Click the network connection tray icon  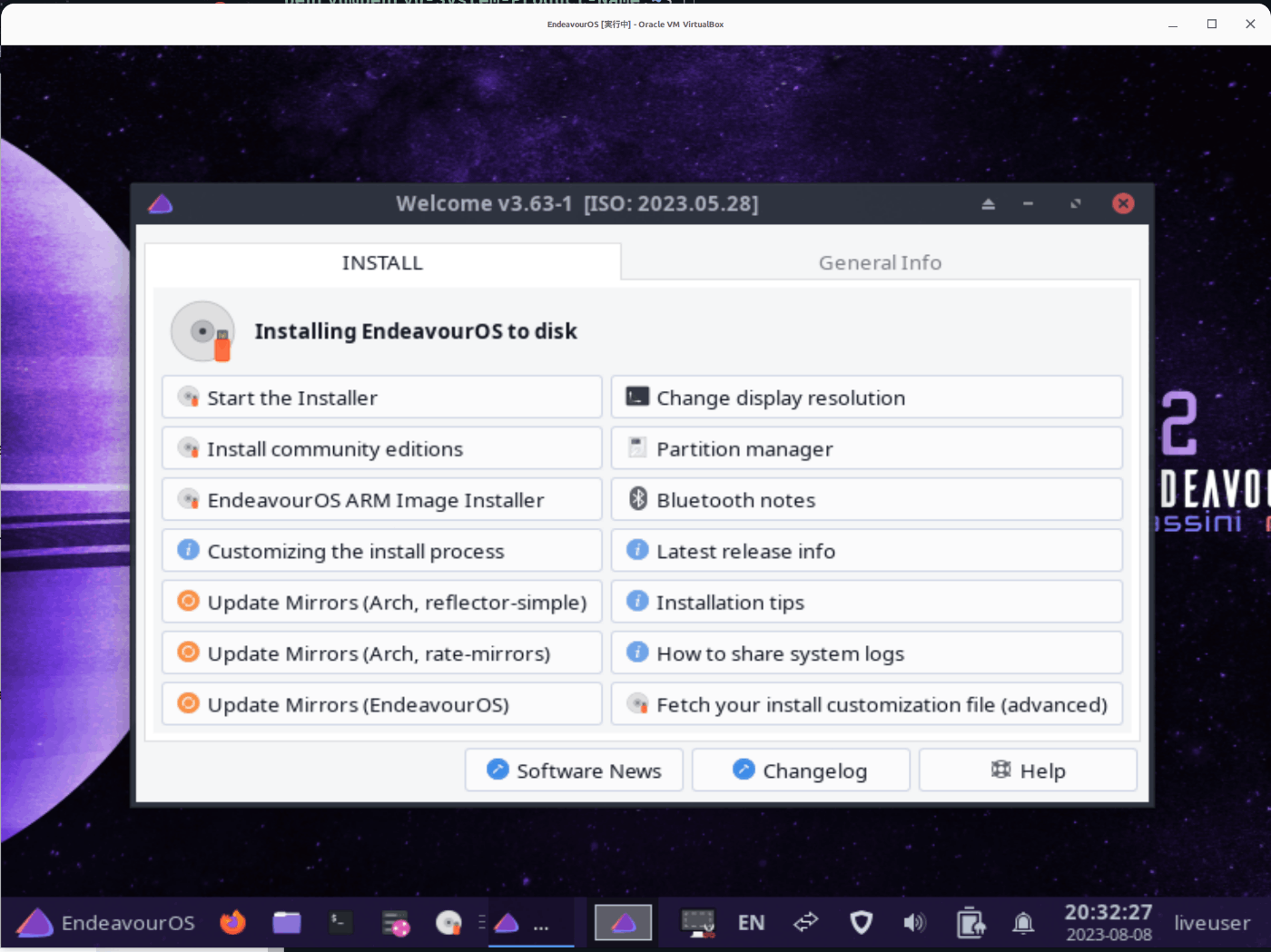pos(806,923)
